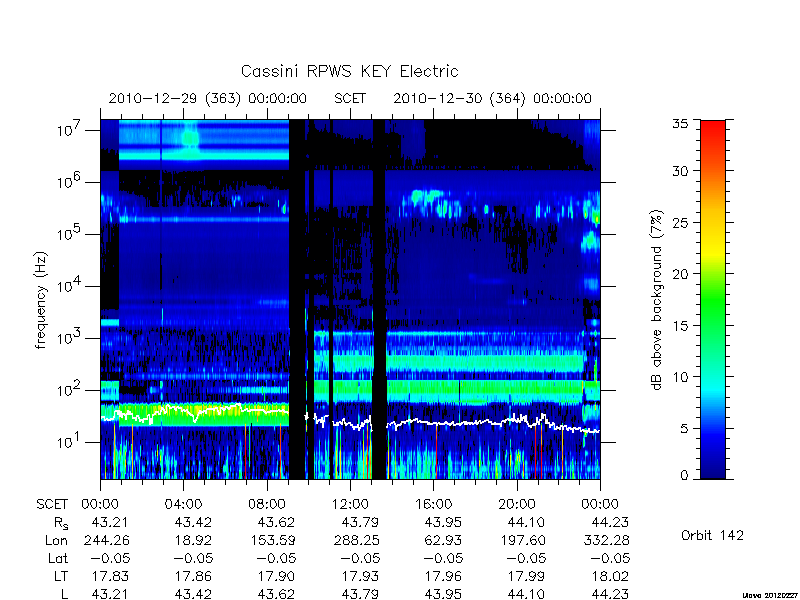Click the '0' colorbar tick label

(684, 475)
